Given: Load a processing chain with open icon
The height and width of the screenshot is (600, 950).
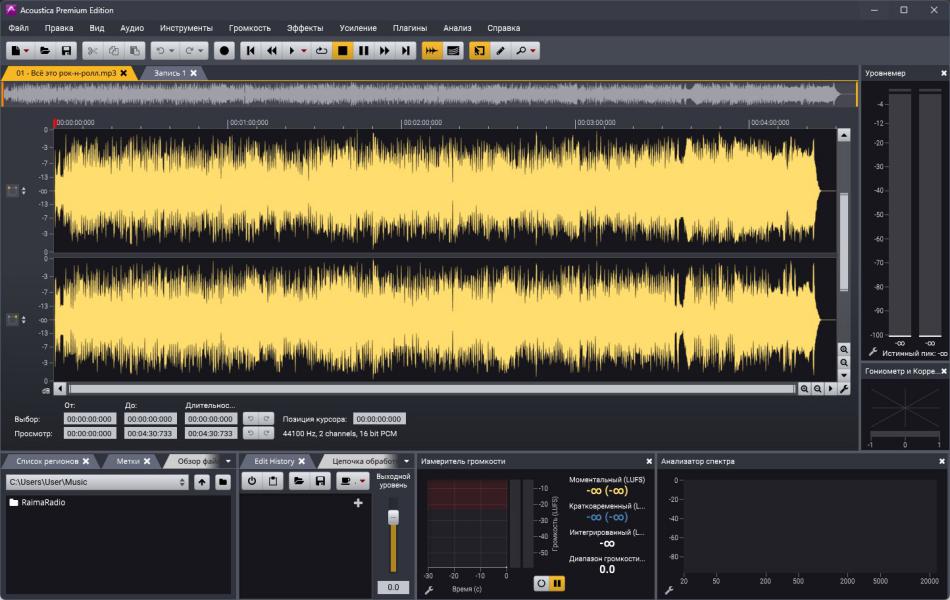Looking at the screenshot, I should (x=299, y=481).
